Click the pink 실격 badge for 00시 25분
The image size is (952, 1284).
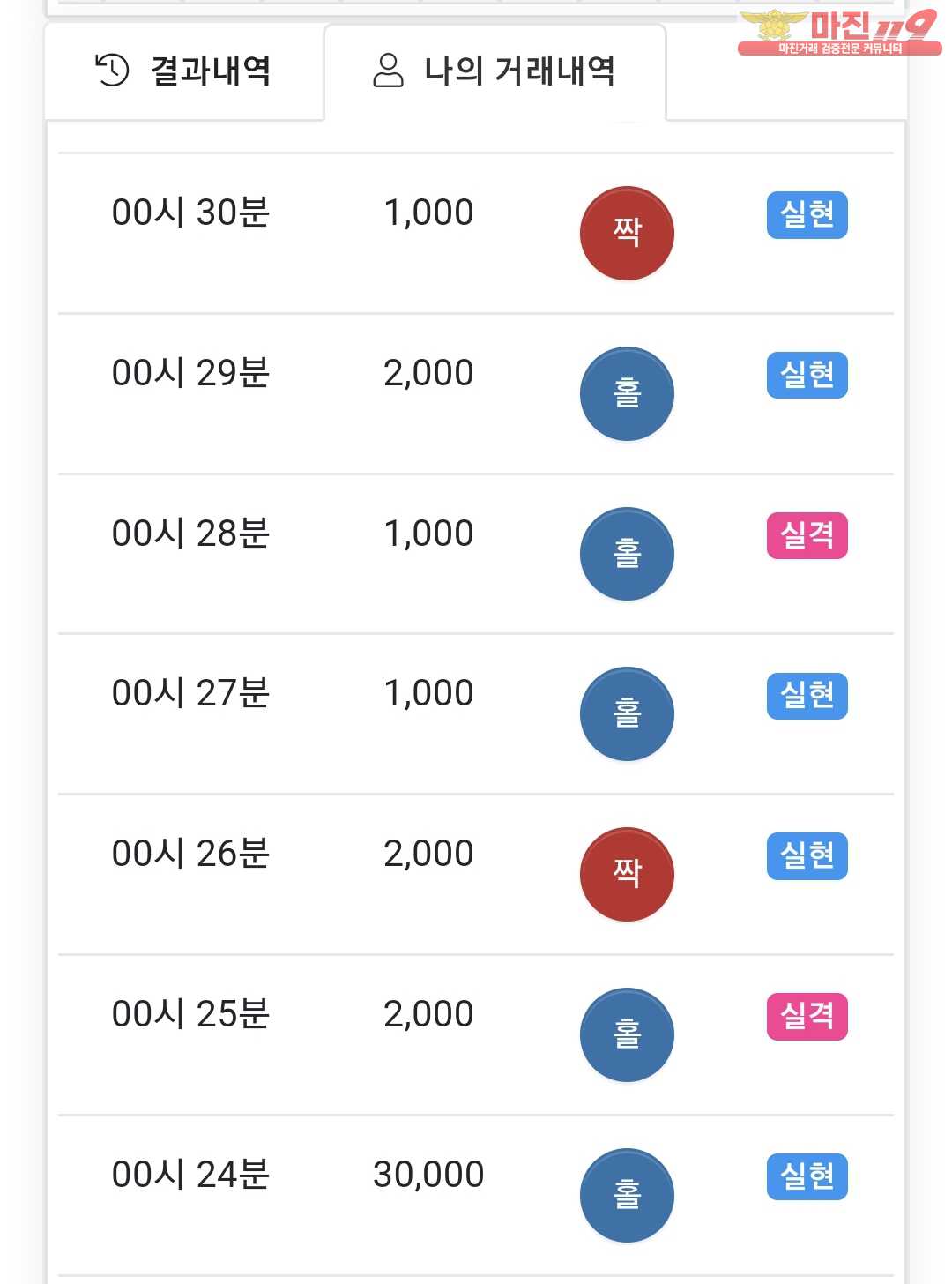(x=807, y=1017)
